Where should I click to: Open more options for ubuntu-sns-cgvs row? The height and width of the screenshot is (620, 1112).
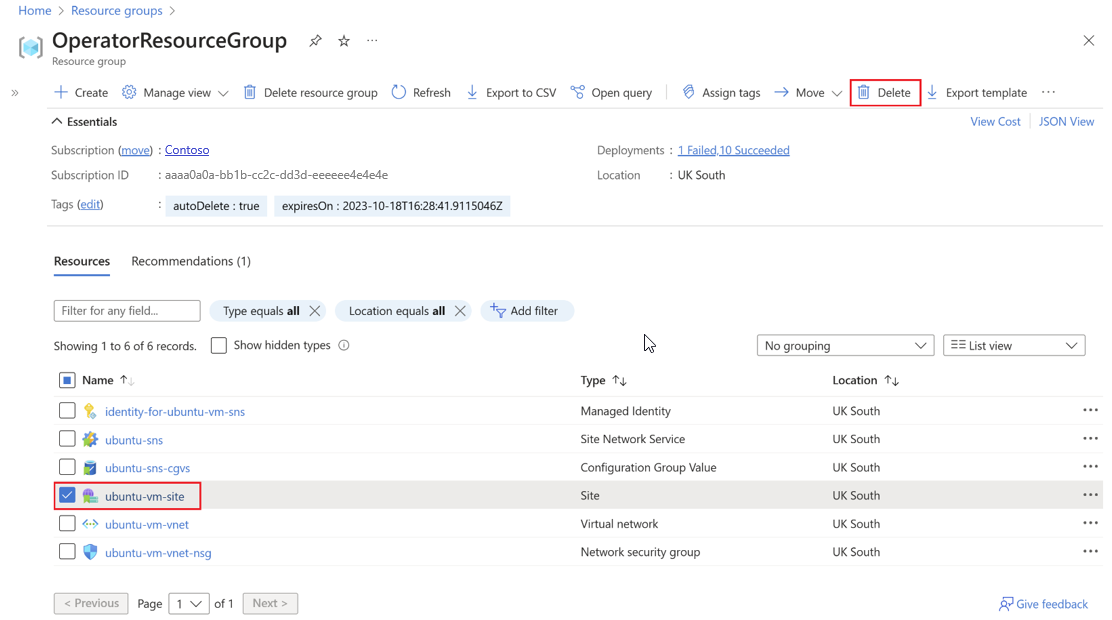click(1090, 467)
